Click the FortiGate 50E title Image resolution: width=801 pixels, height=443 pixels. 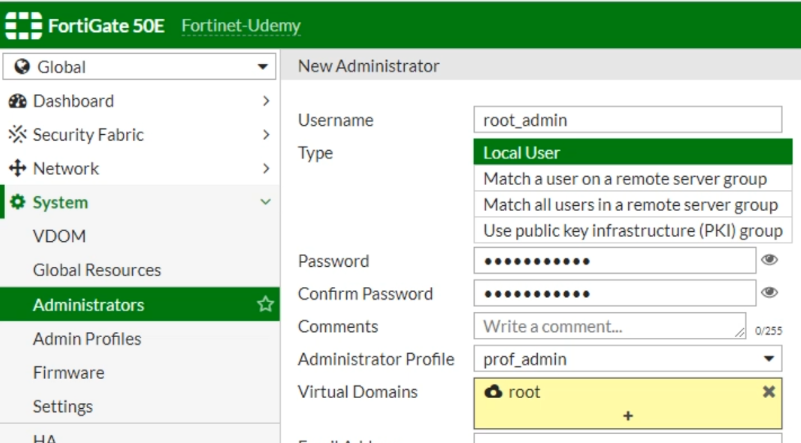point(106,26)
